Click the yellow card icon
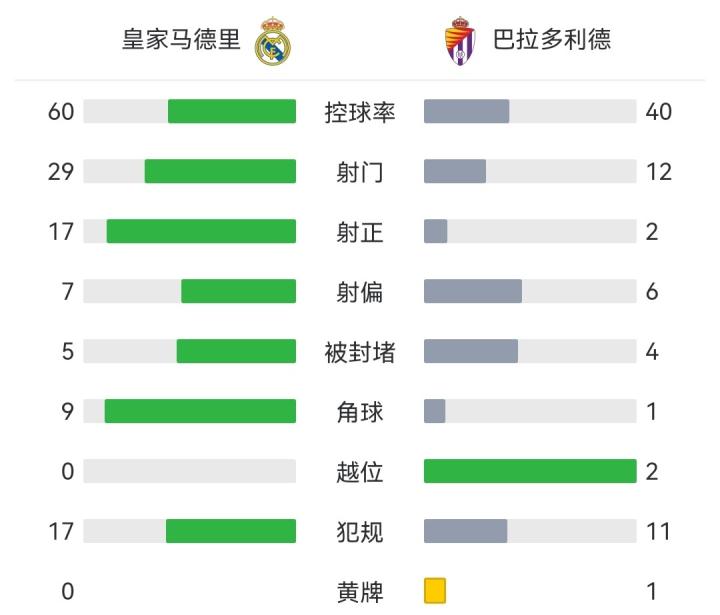The width and height of the screenshot is (720, 615). 435,590
